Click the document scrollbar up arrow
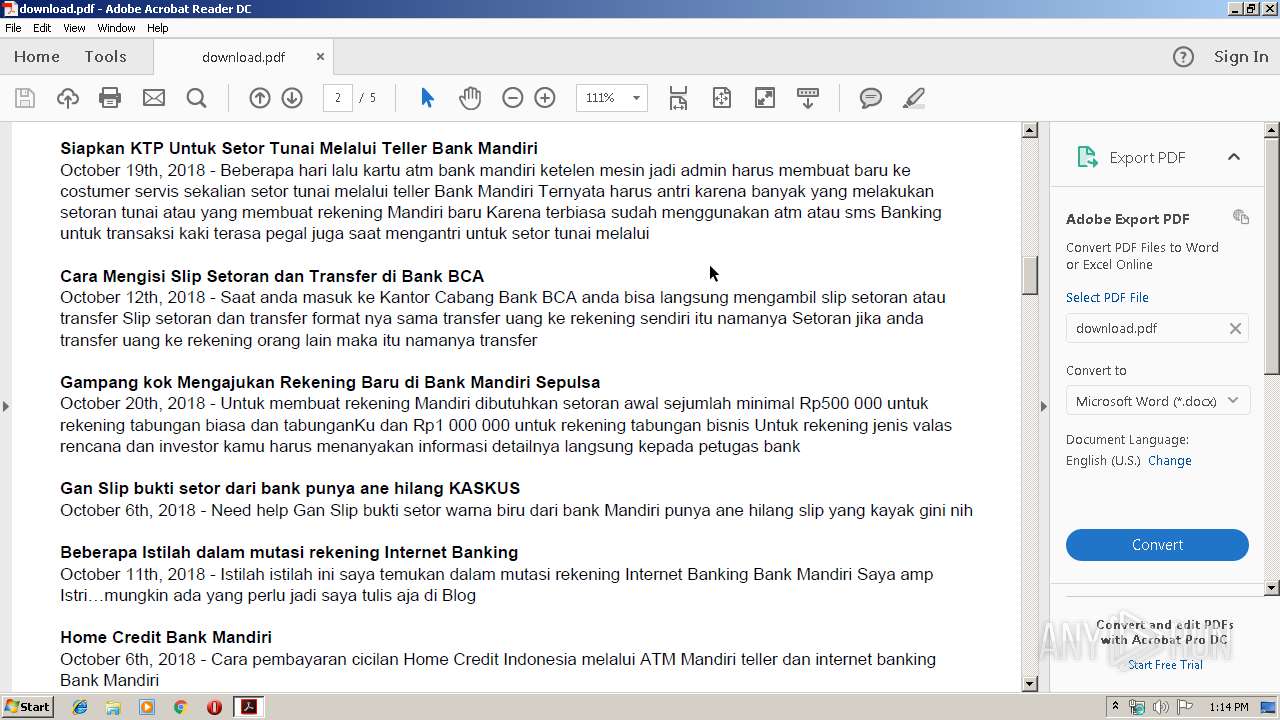 tap(1030, 130)
